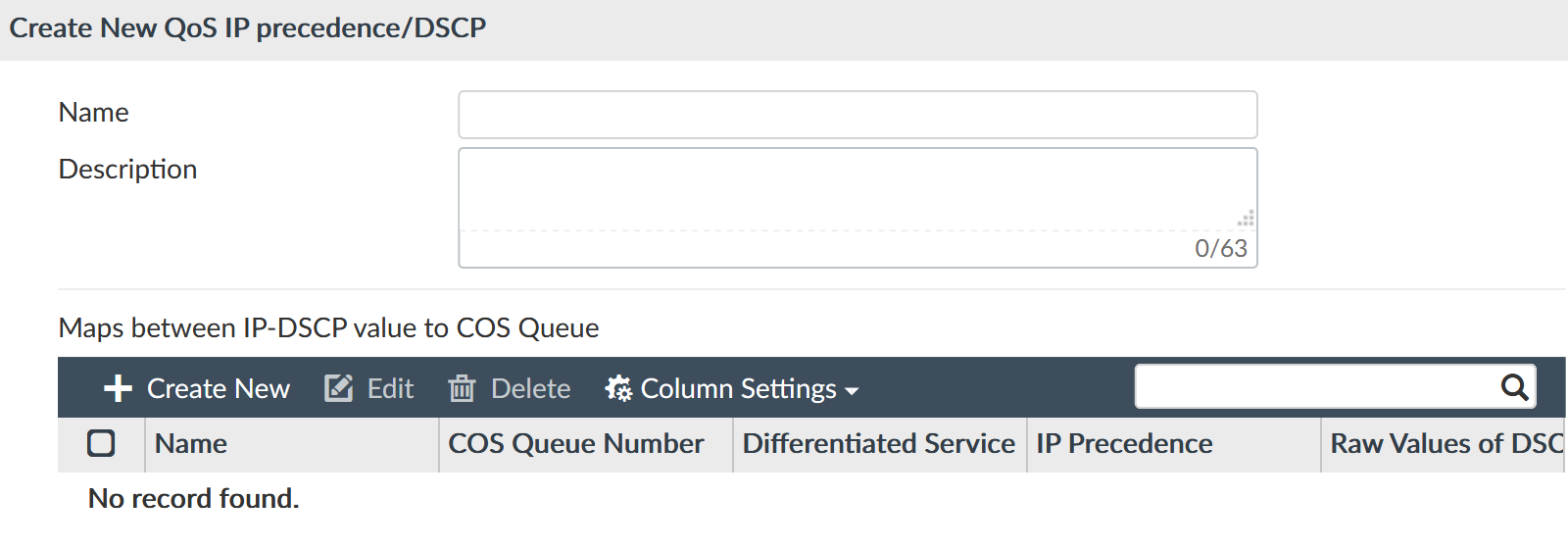Viewport: 1568px width, 548px height.
Task: Toggle the select-all checkbox in table header
Action: [101, 443]
